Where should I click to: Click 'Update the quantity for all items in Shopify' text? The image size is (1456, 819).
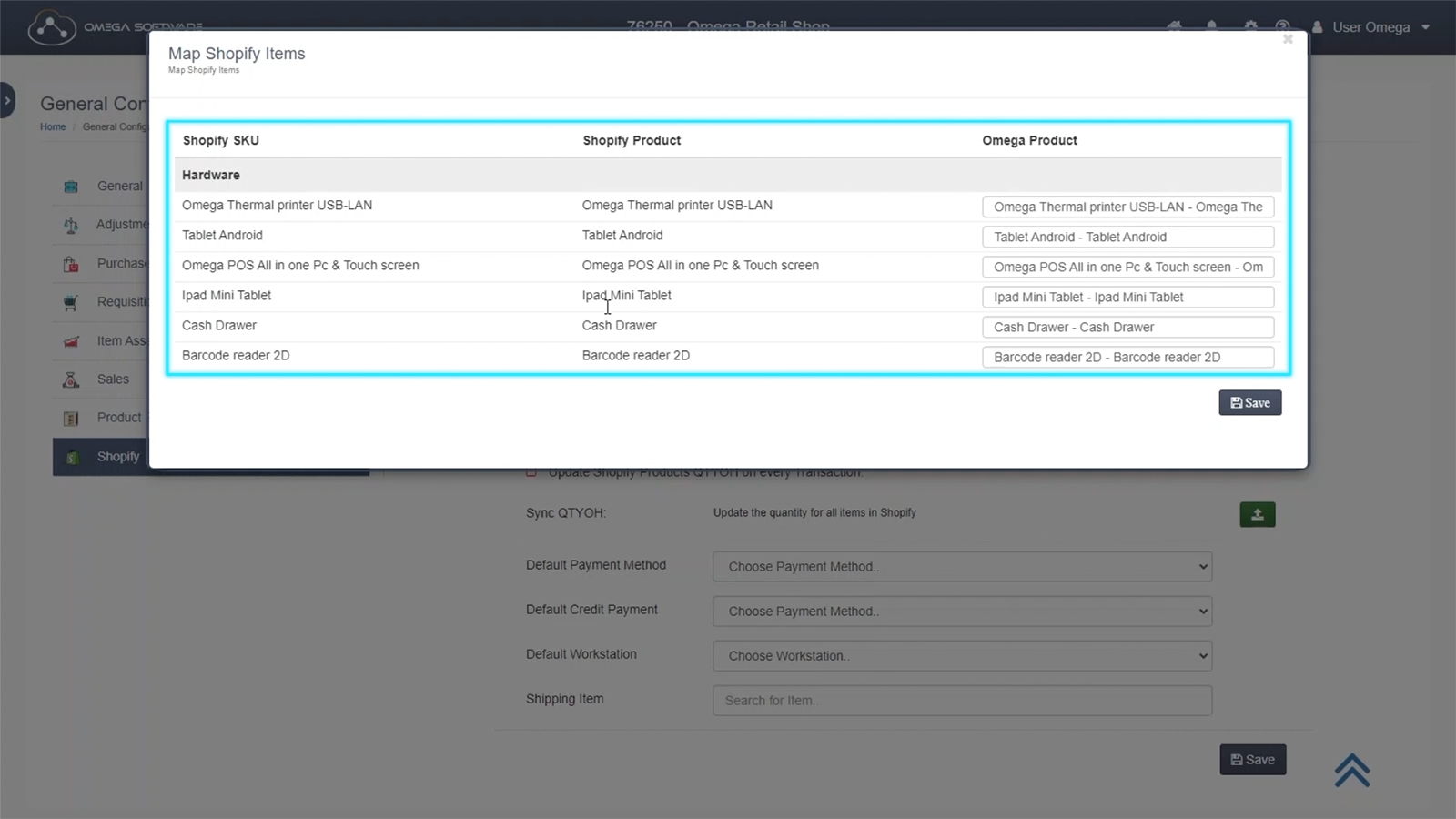[814, 512]
